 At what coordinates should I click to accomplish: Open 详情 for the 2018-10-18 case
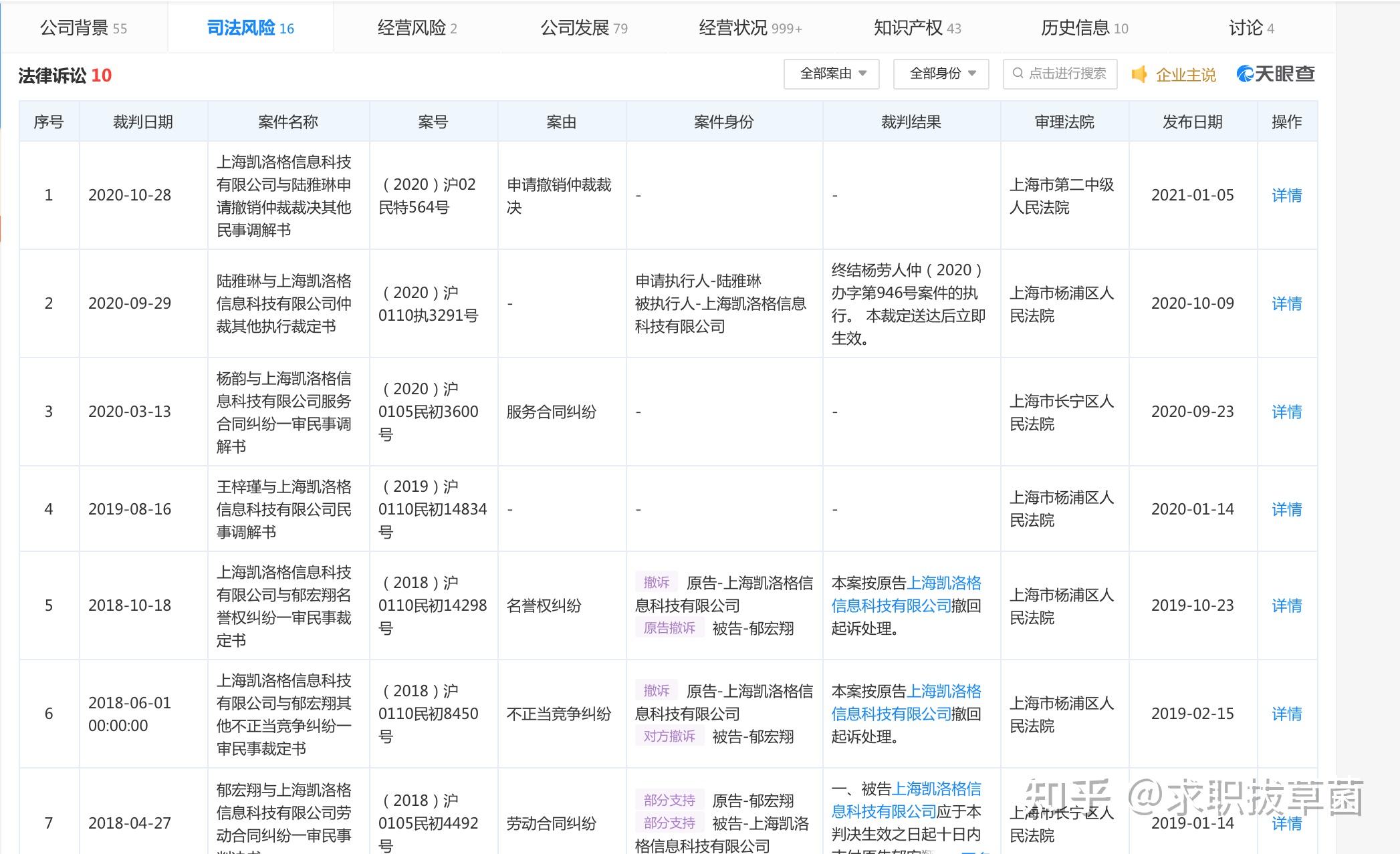tap(1287, 605)
